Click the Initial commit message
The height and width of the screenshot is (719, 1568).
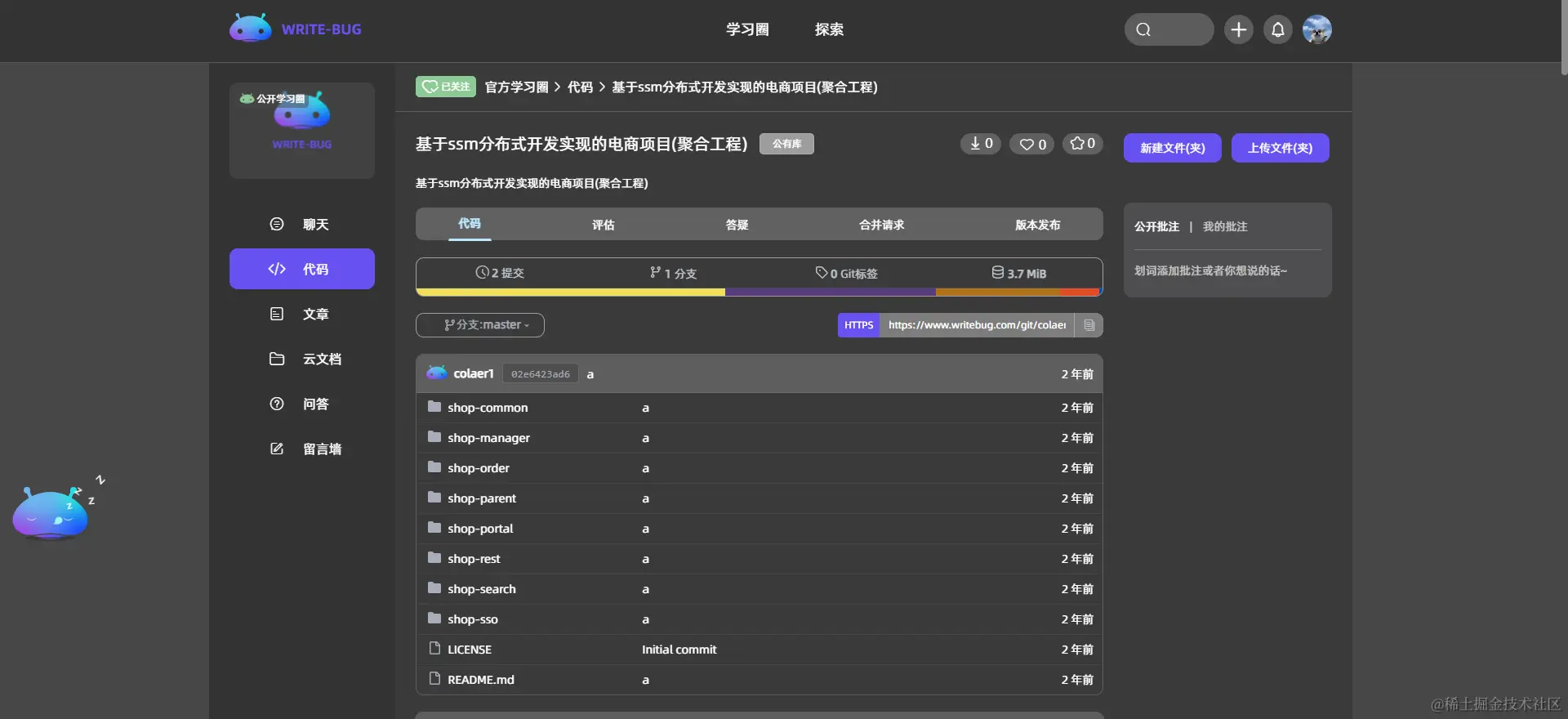[x=679, y=650]
